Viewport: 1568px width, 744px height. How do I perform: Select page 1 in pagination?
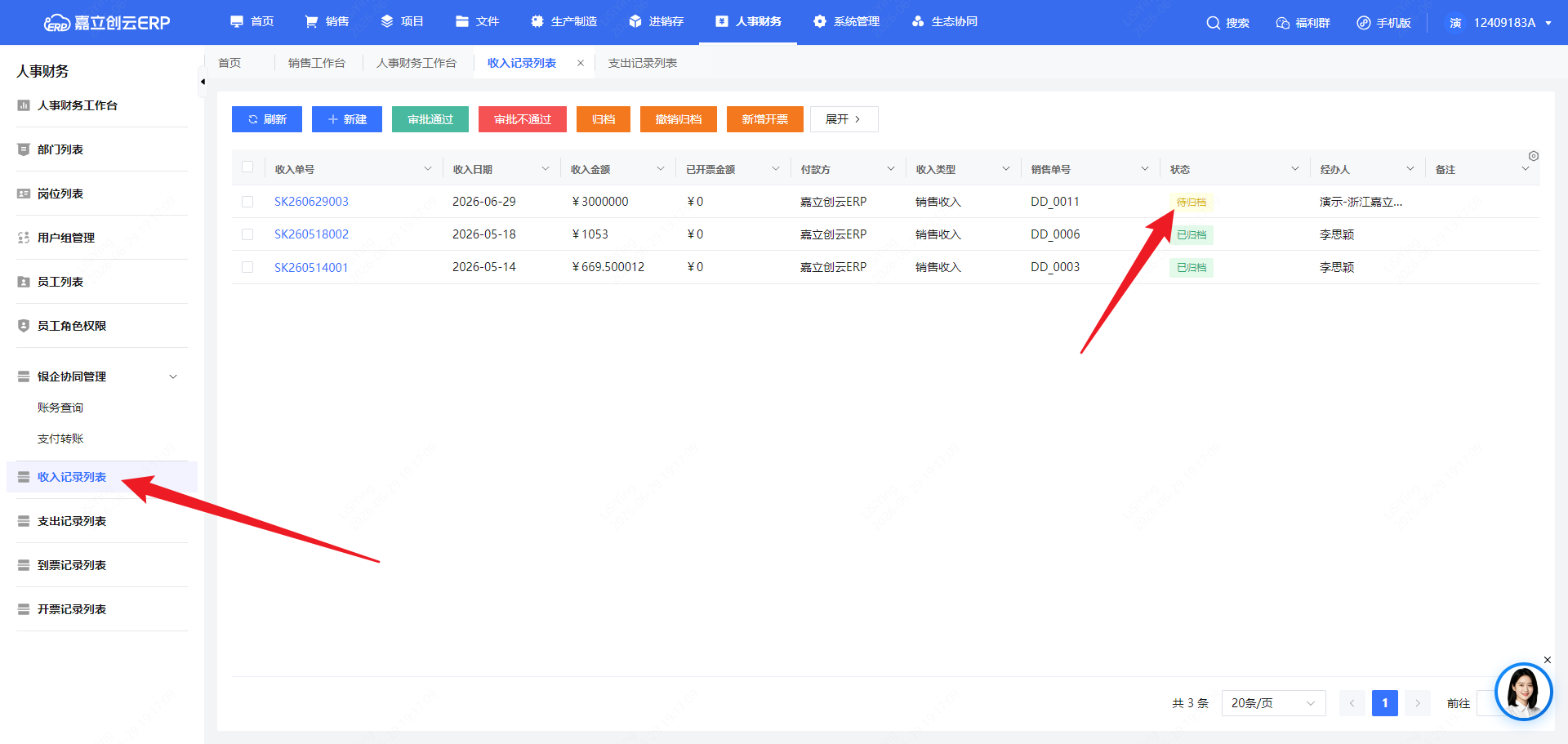coord(1385,703)
